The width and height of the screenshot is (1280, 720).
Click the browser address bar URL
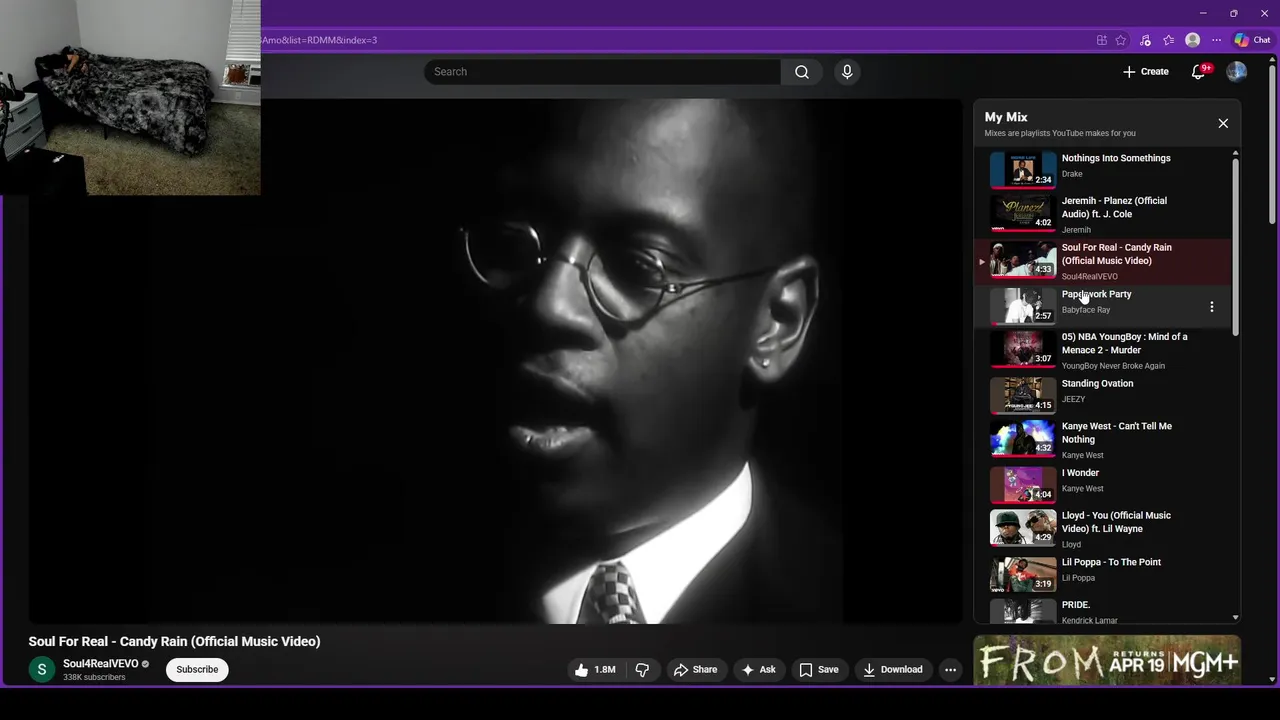point(320,40)
